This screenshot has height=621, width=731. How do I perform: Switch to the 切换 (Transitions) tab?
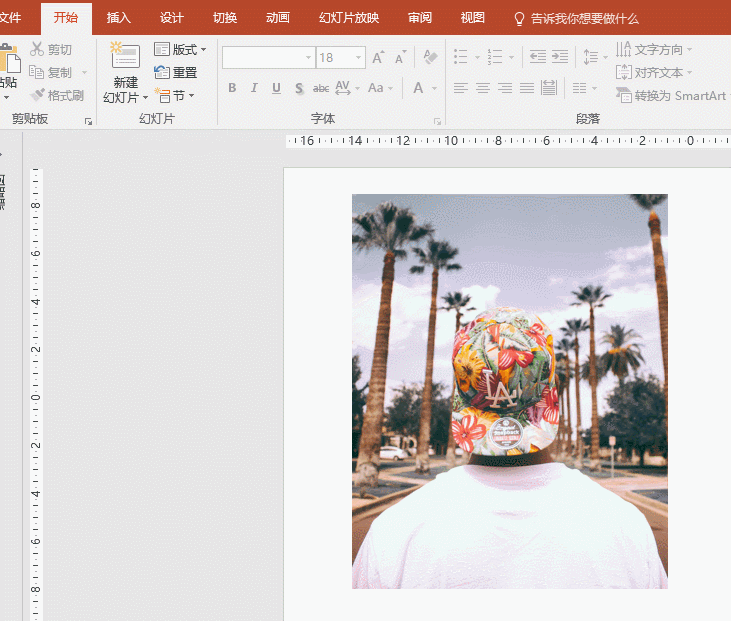[225, 18]
